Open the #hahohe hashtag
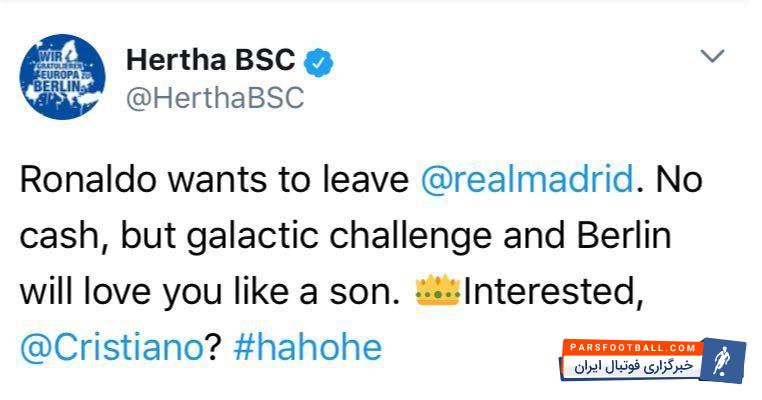The width and height of the screenshot is (762, 400). tap(308, 346)
